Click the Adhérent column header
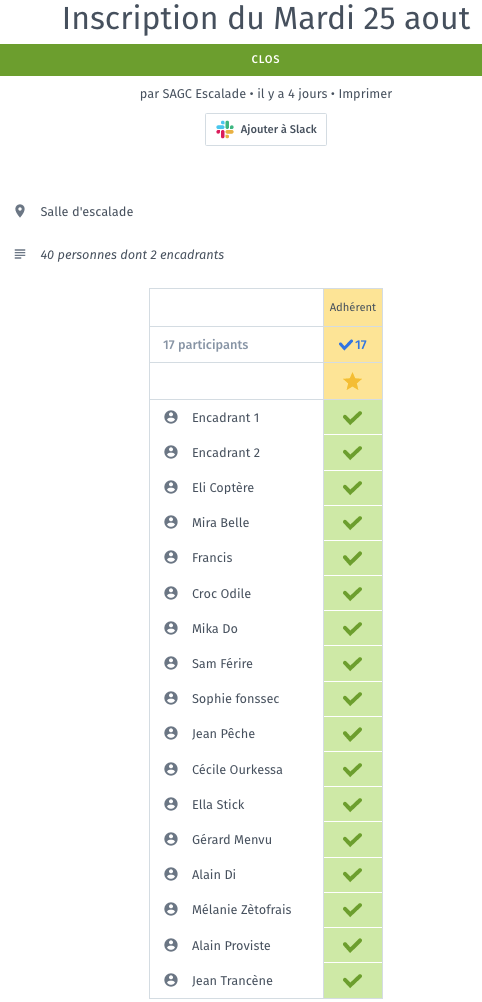 pyautogui.click(x=353, y=307)
